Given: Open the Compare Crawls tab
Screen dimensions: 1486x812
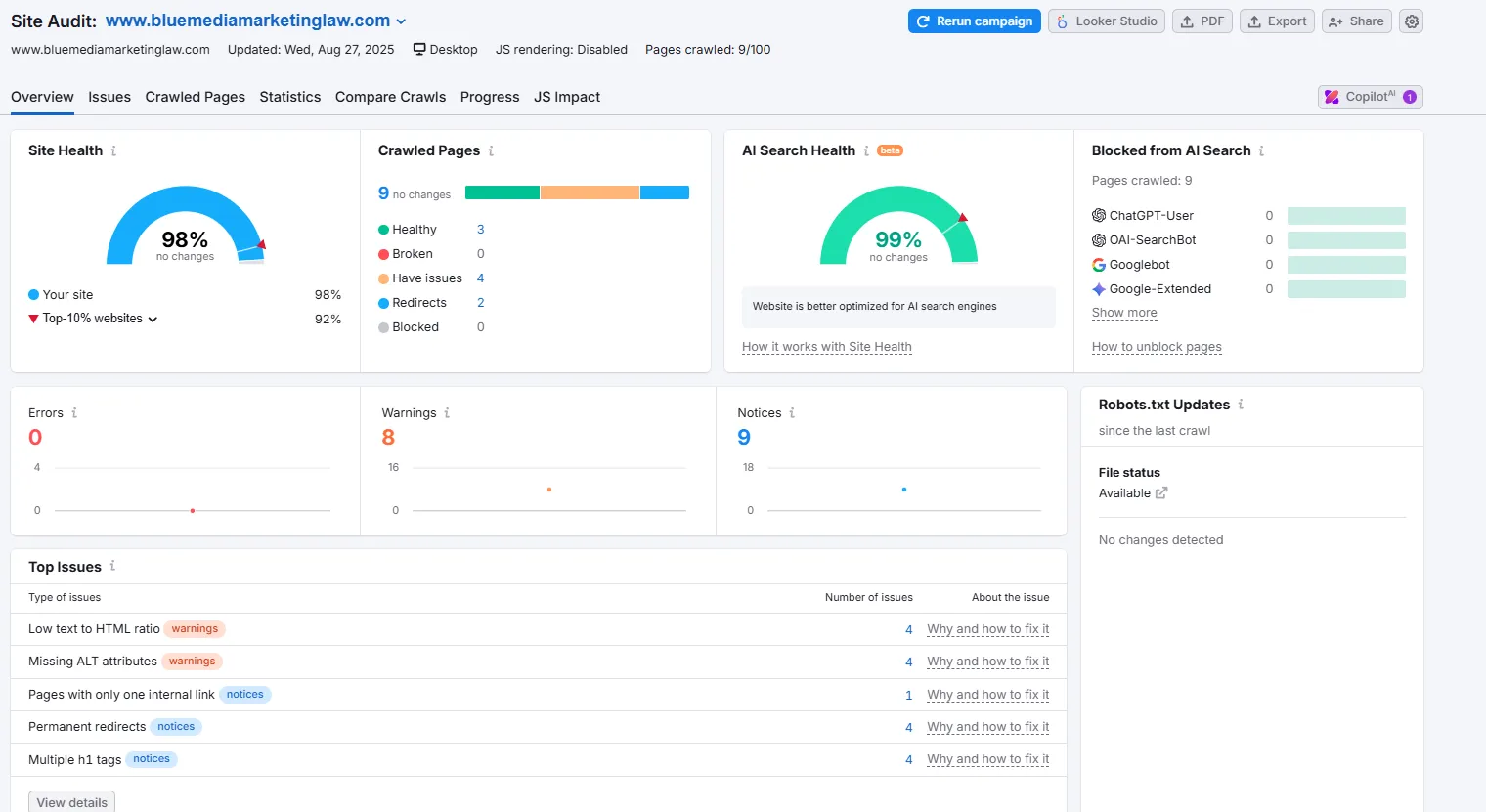Looking at the screenshot, I should (390, 97).
